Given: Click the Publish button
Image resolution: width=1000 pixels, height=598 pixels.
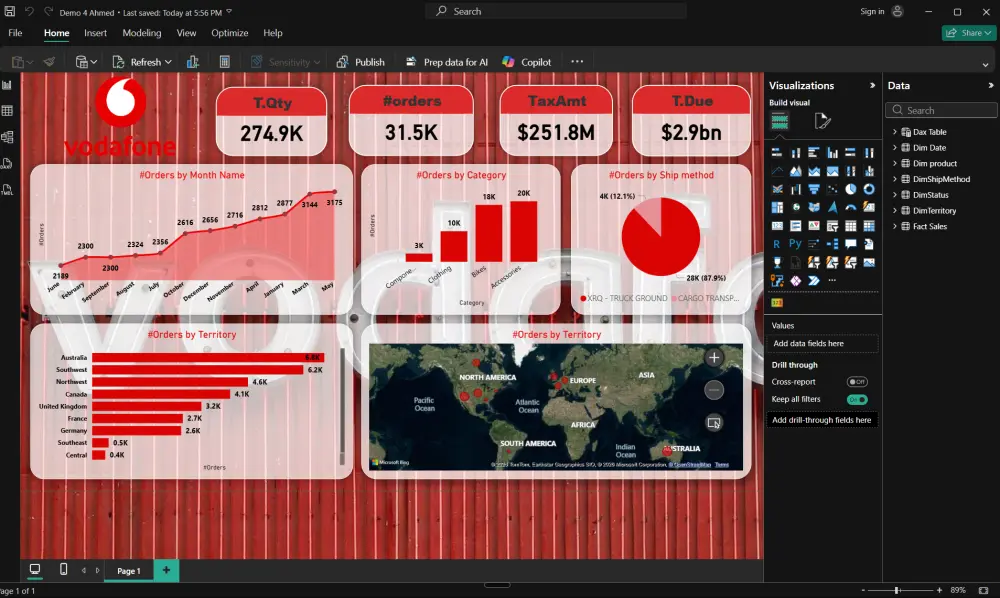Looking at the screenshot, I should tap(360, 62).
